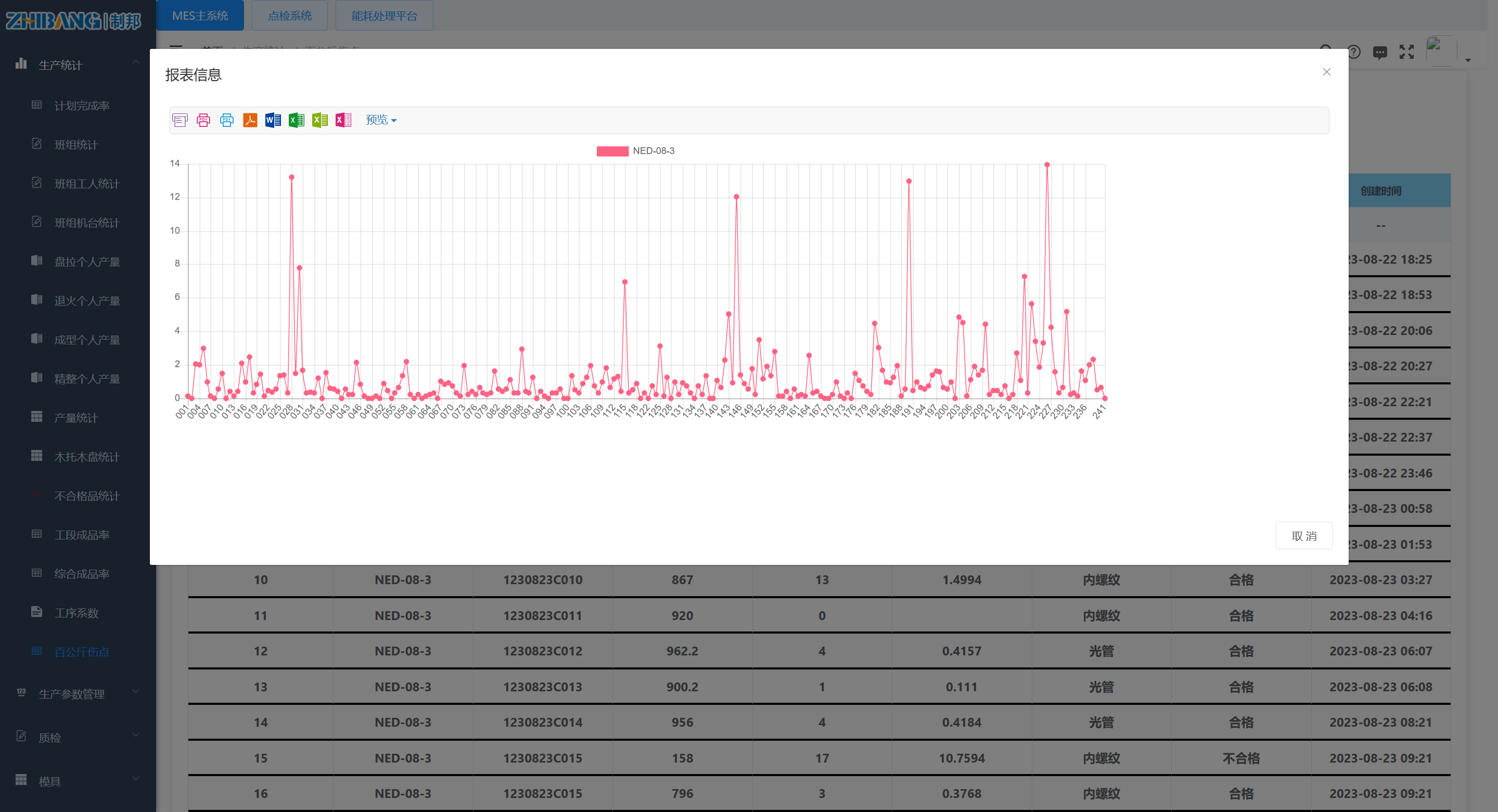
Task: Click 取消 to cancel the dialog
Action: [1304, 535]
